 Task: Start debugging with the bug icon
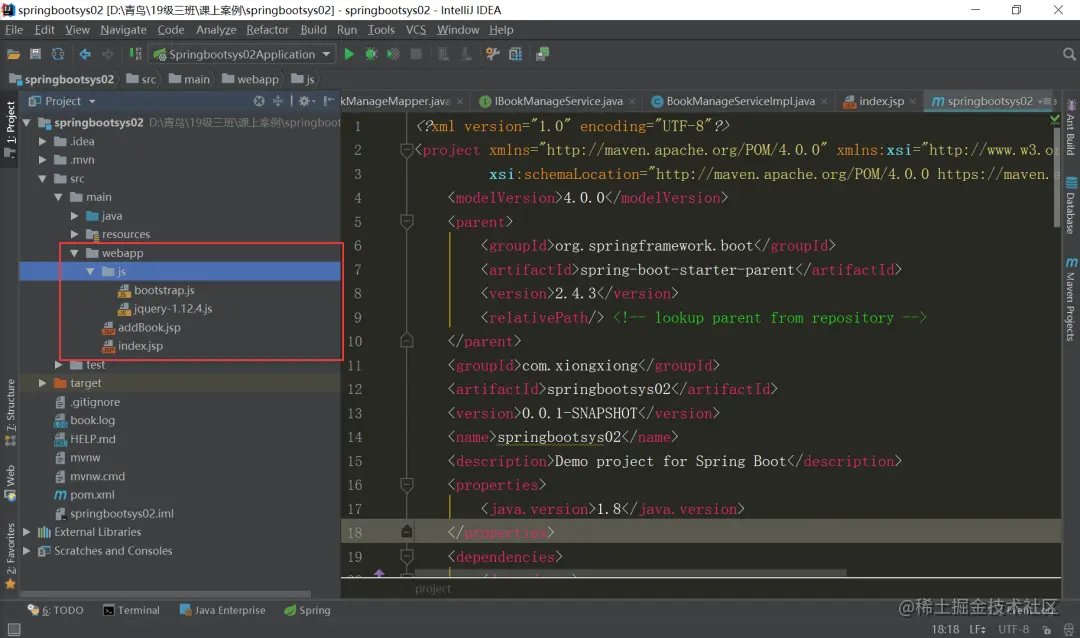point(371,54)
